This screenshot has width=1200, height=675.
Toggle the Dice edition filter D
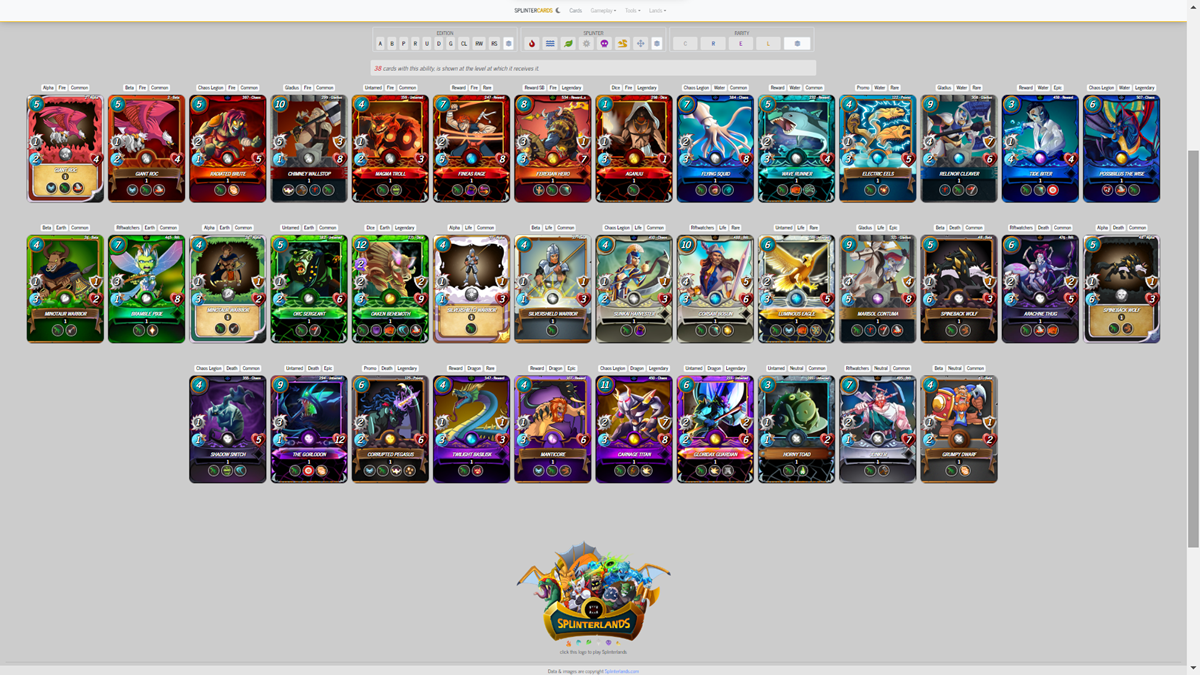pos(439,44)
